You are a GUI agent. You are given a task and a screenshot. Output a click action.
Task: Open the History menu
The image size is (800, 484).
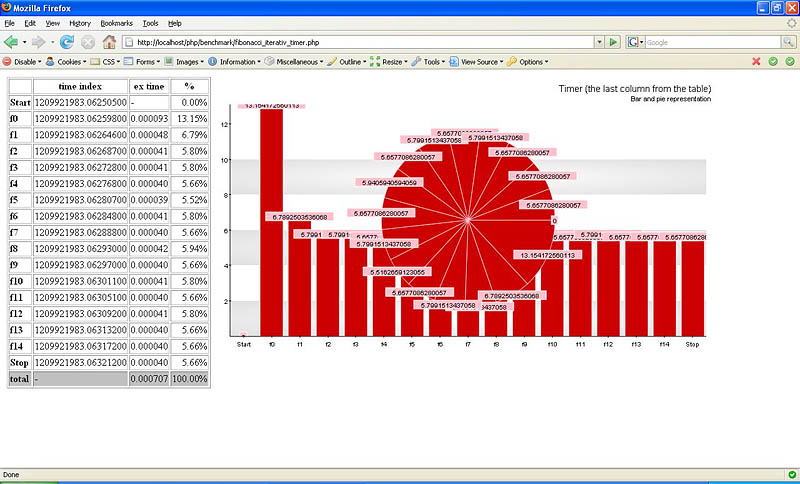click(80, 23)
